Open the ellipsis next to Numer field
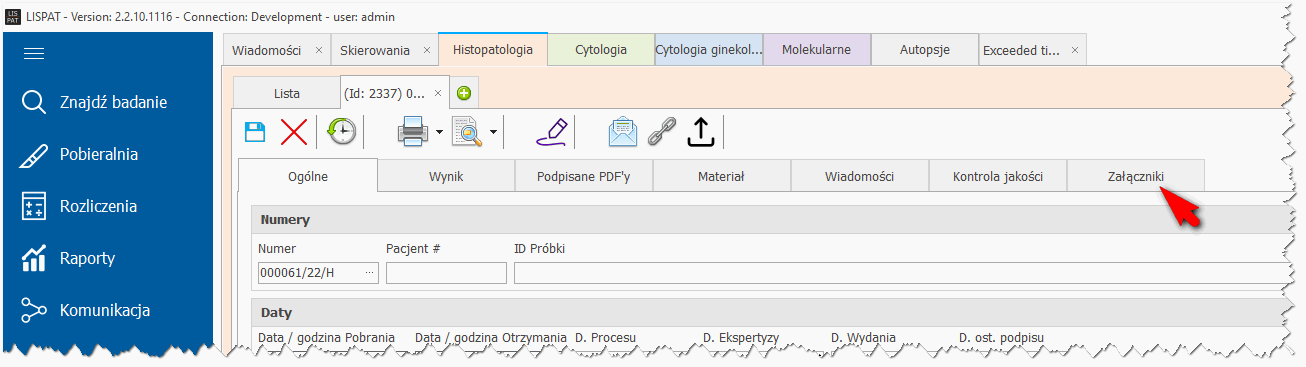 [x=369, y=273]
